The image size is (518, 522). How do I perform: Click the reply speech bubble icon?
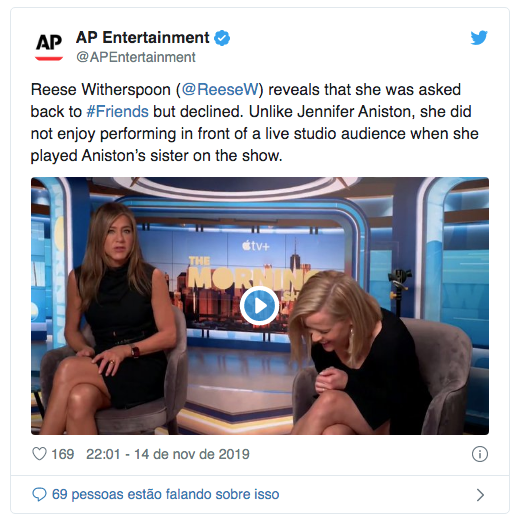[39, 494]
